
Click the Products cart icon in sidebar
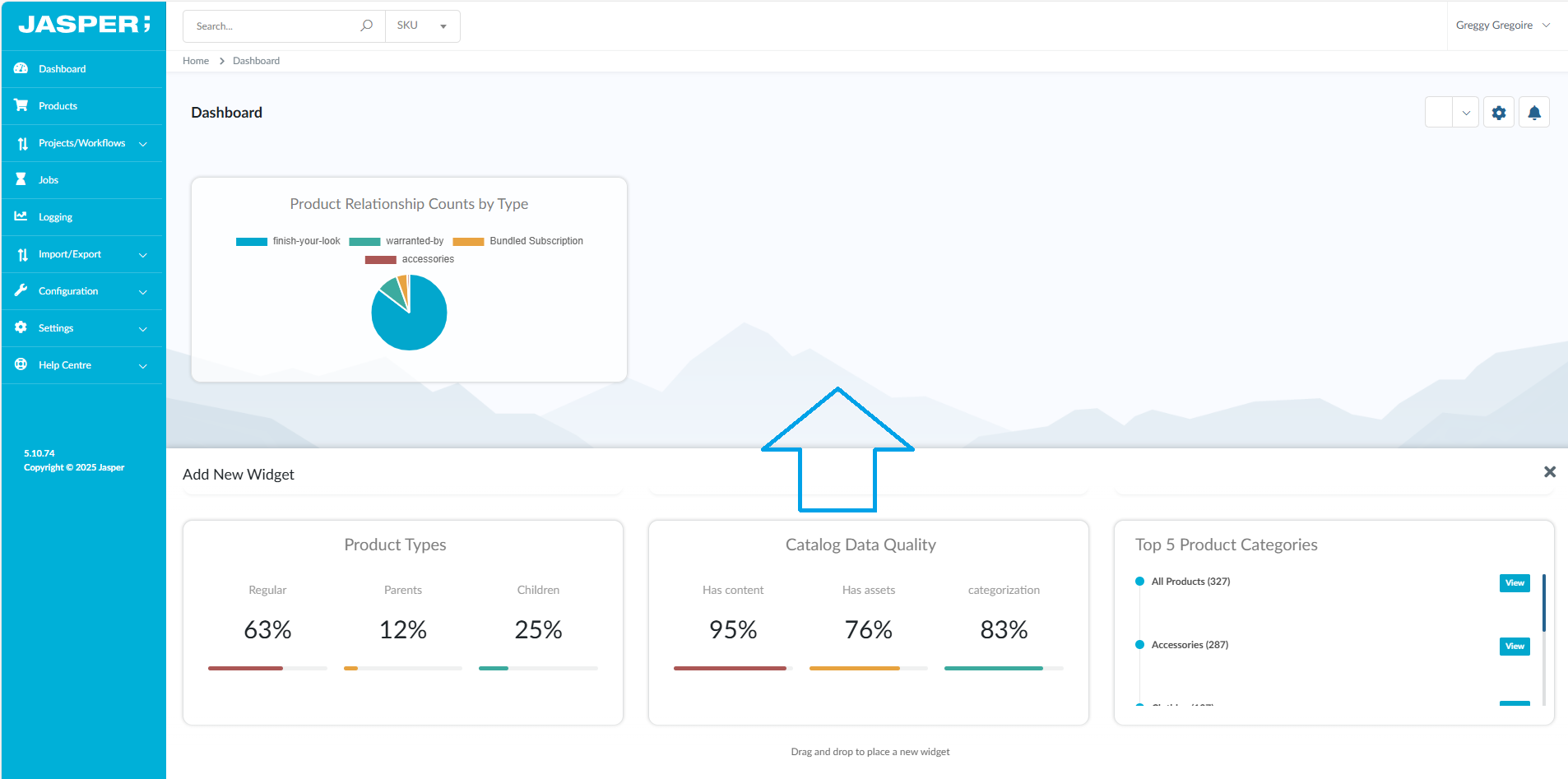[21, 105]
